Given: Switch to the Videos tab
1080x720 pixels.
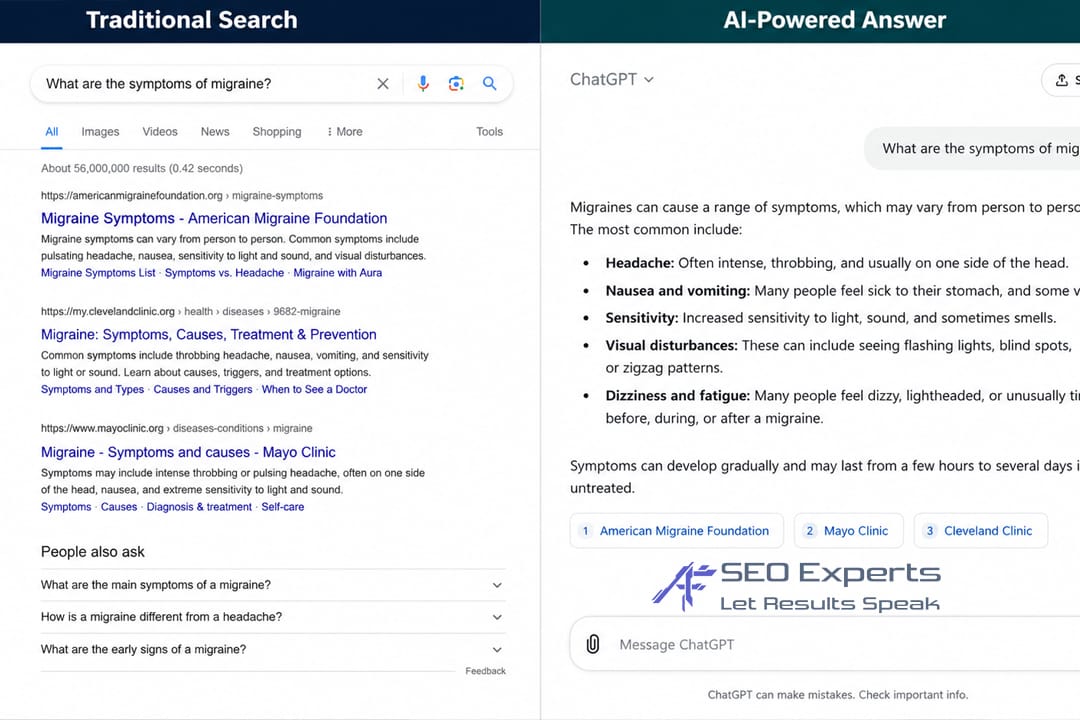Looking at the screenshot, I should click(160, 132).
